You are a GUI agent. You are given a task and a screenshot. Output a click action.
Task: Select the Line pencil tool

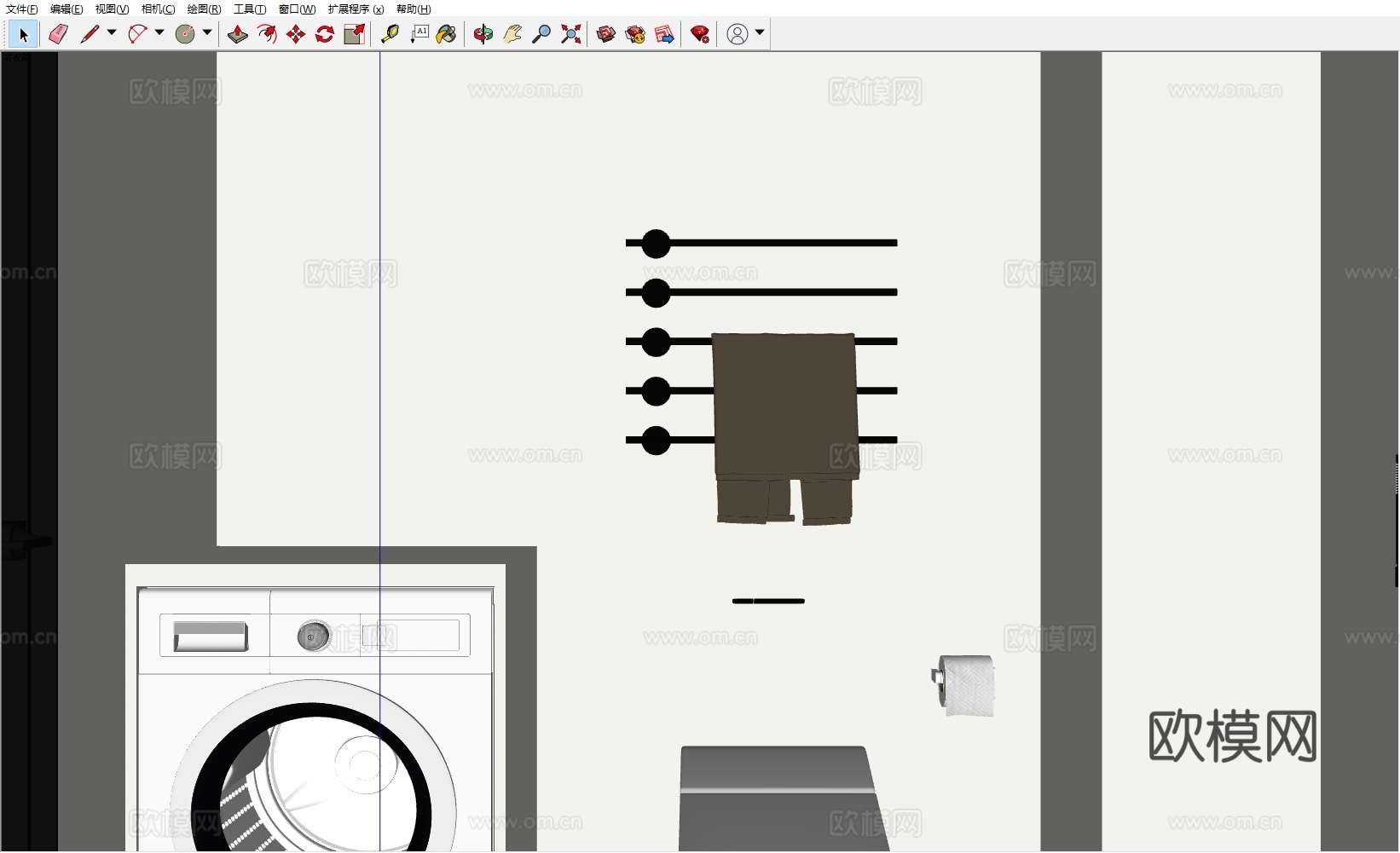(x=90, y=34)
